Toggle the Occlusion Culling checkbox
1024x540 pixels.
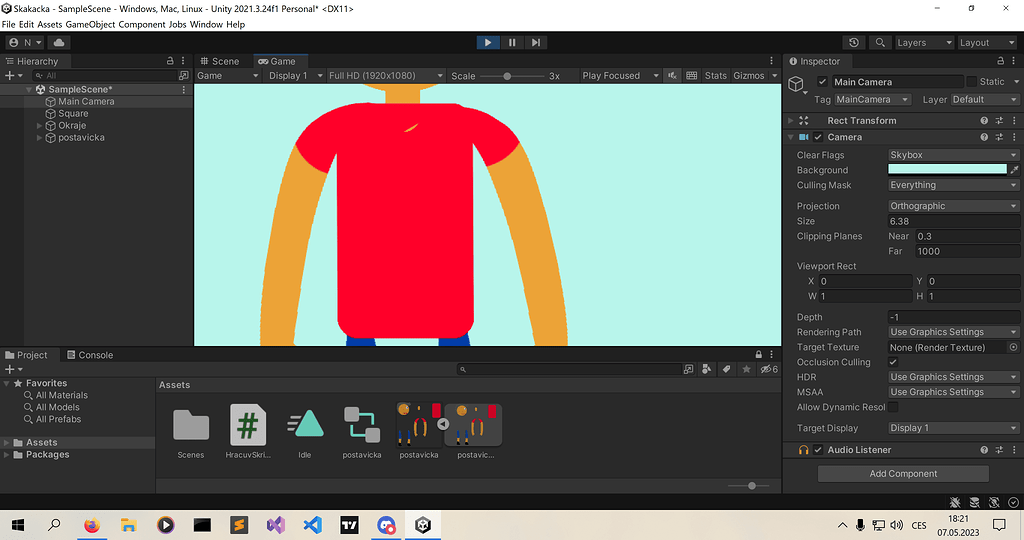point(893,362)
